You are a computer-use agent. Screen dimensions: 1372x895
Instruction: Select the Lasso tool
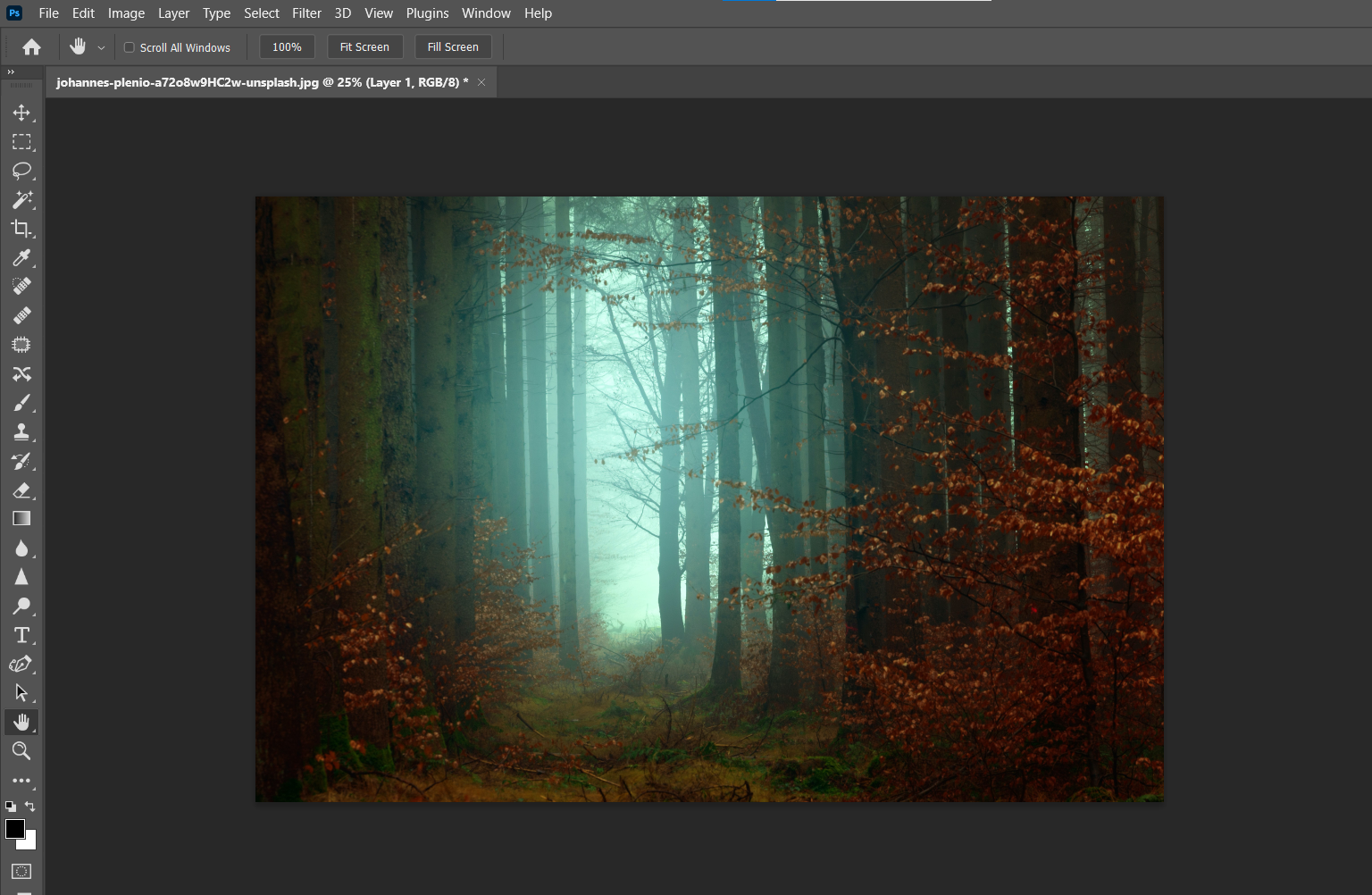(x=21, y=171)
